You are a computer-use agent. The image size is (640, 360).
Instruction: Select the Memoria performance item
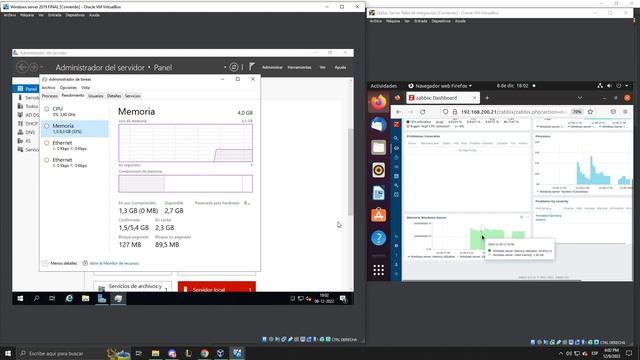coord(75,129)
